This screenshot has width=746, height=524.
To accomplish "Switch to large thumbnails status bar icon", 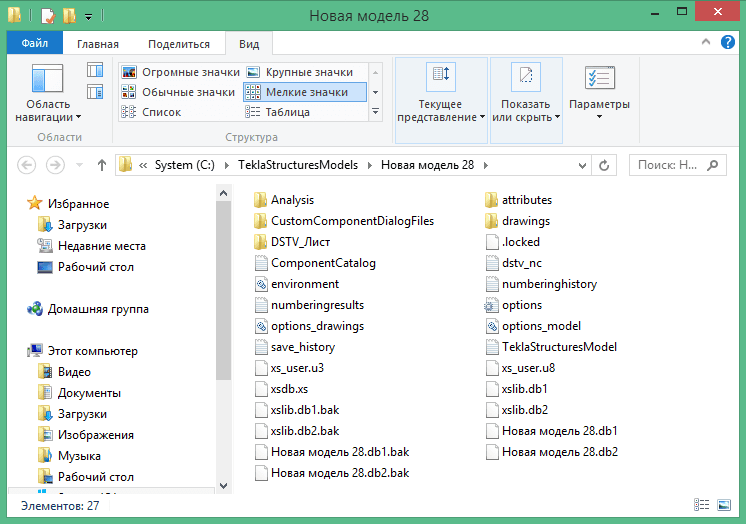I will pyautogui.click(x=724, y=504).
